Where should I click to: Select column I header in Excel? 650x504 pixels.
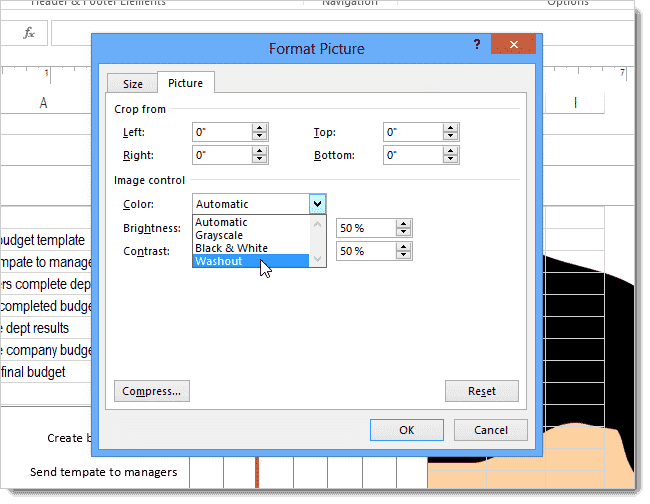pyautogui.click(x=575, y=102)
